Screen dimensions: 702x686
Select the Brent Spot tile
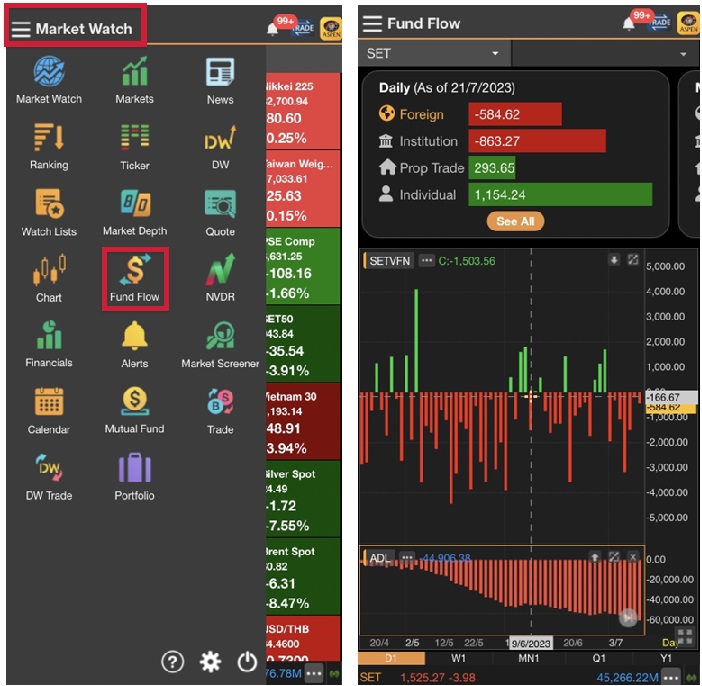point(304,577)
